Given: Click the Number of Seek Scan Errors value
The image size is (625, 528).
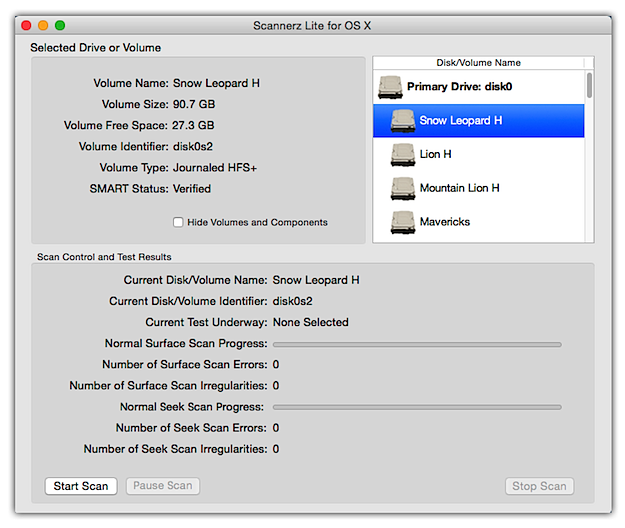Looking at the screenshot, I should 276,428.
